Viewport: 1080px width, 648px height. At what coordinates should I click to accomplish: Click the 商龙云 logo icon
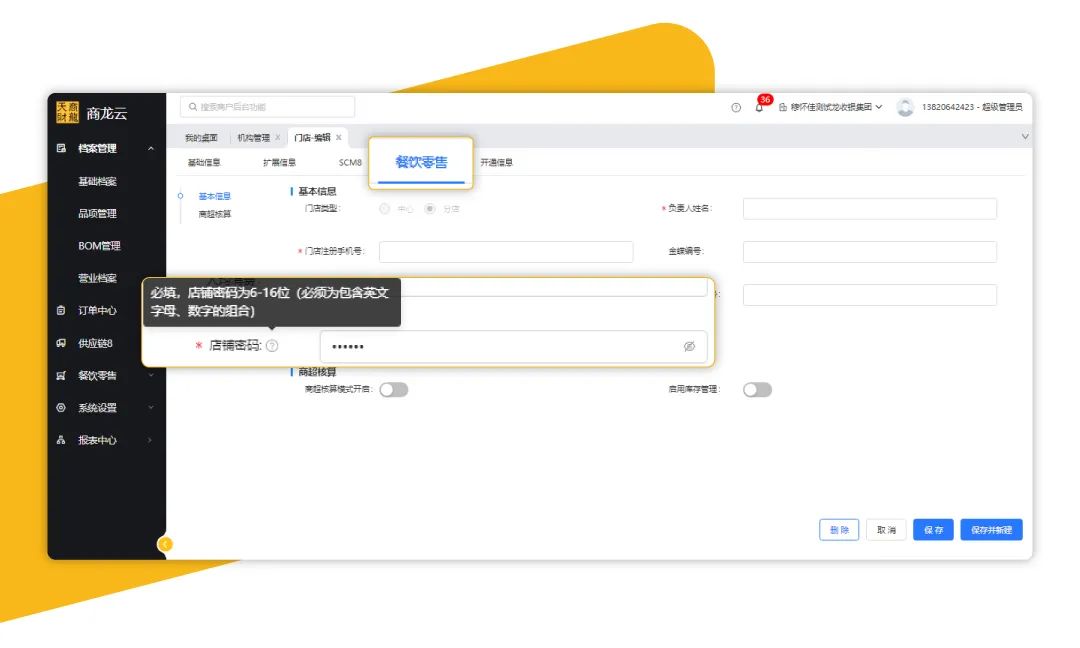point(68,112)
